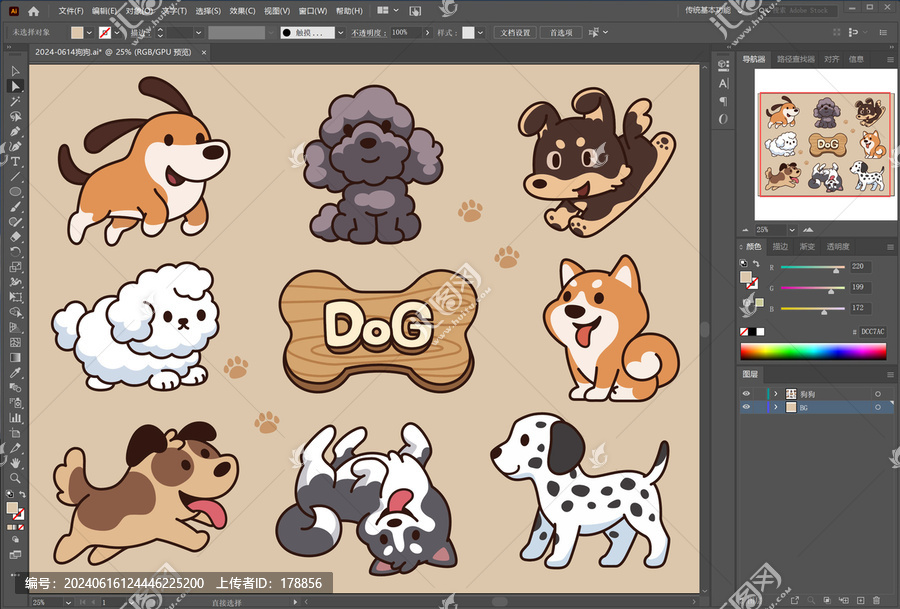This screenshot has width=900, height=609.
Task: Select the Paintbrush tool
Action: coord(15,207)
